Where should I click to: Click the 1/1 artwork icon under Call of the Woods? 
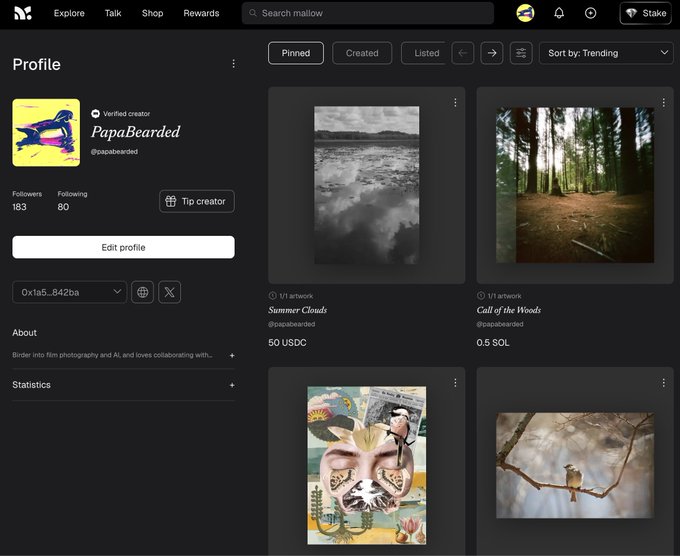(x=481, y=295)
